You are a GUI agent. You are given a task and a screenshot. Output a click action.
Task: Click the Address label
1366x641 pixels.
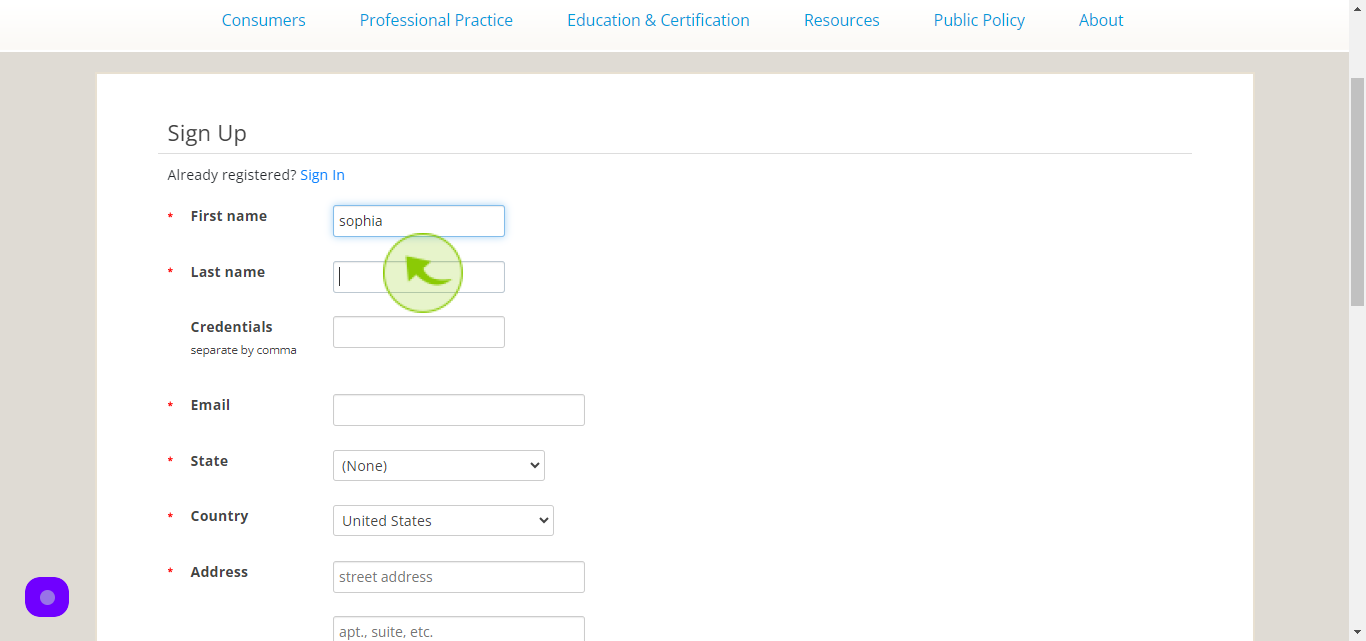click(x=219, y=572)
